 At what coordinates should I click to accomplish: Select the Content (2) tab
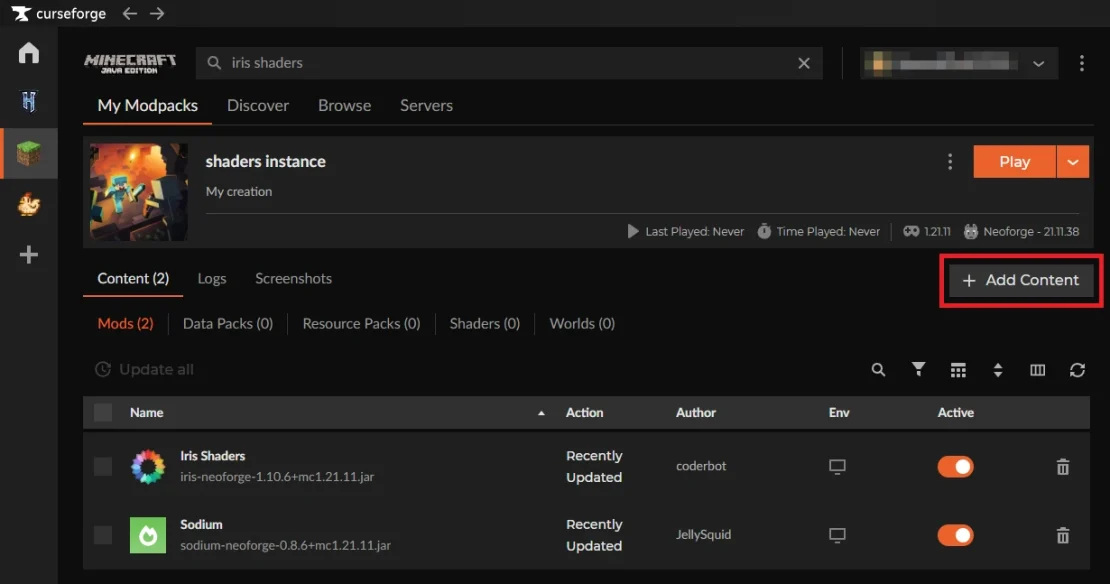point(133,278)
